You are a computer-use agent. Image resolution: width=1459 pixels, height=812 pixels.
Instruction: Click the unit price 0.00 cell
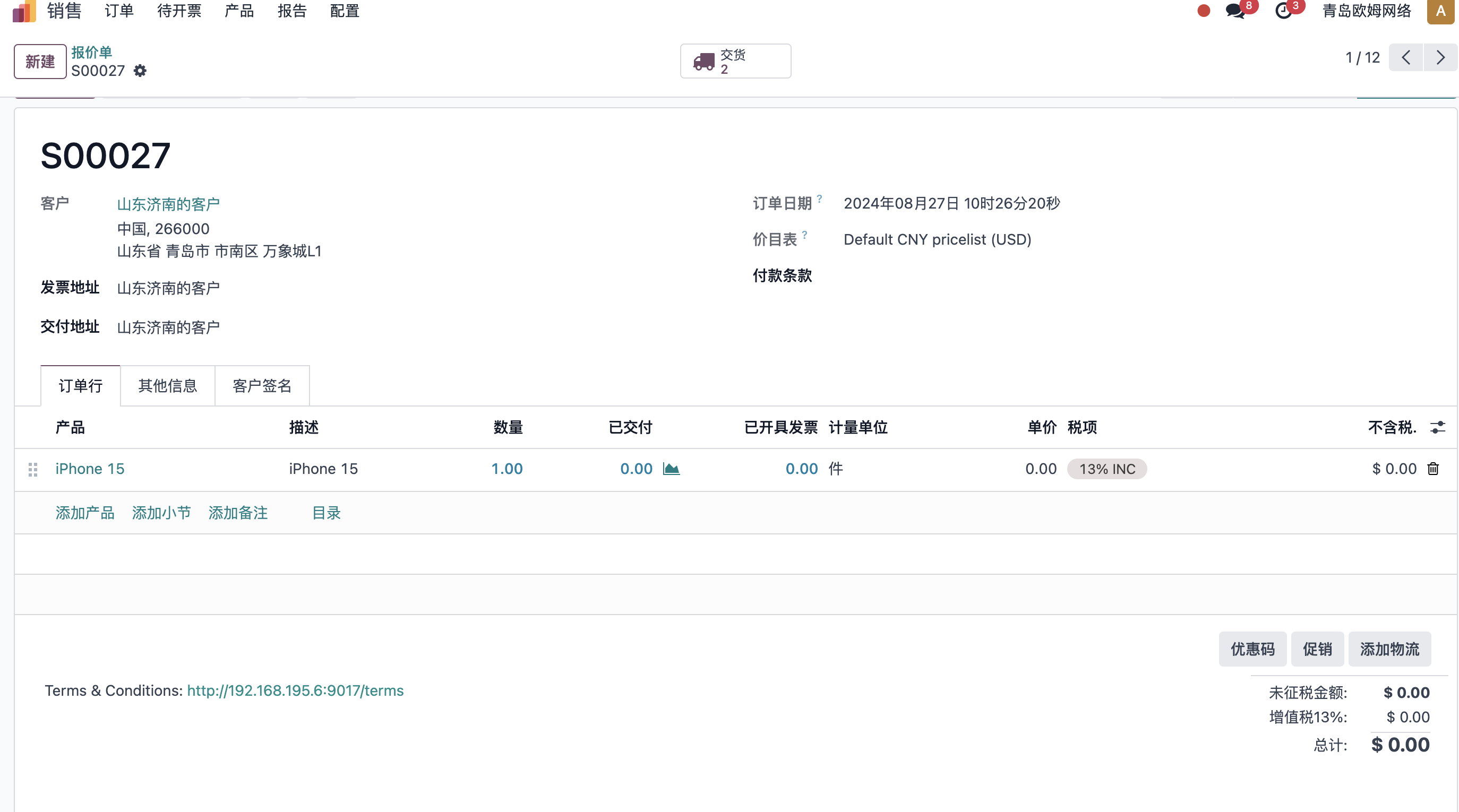[1041, 469]
